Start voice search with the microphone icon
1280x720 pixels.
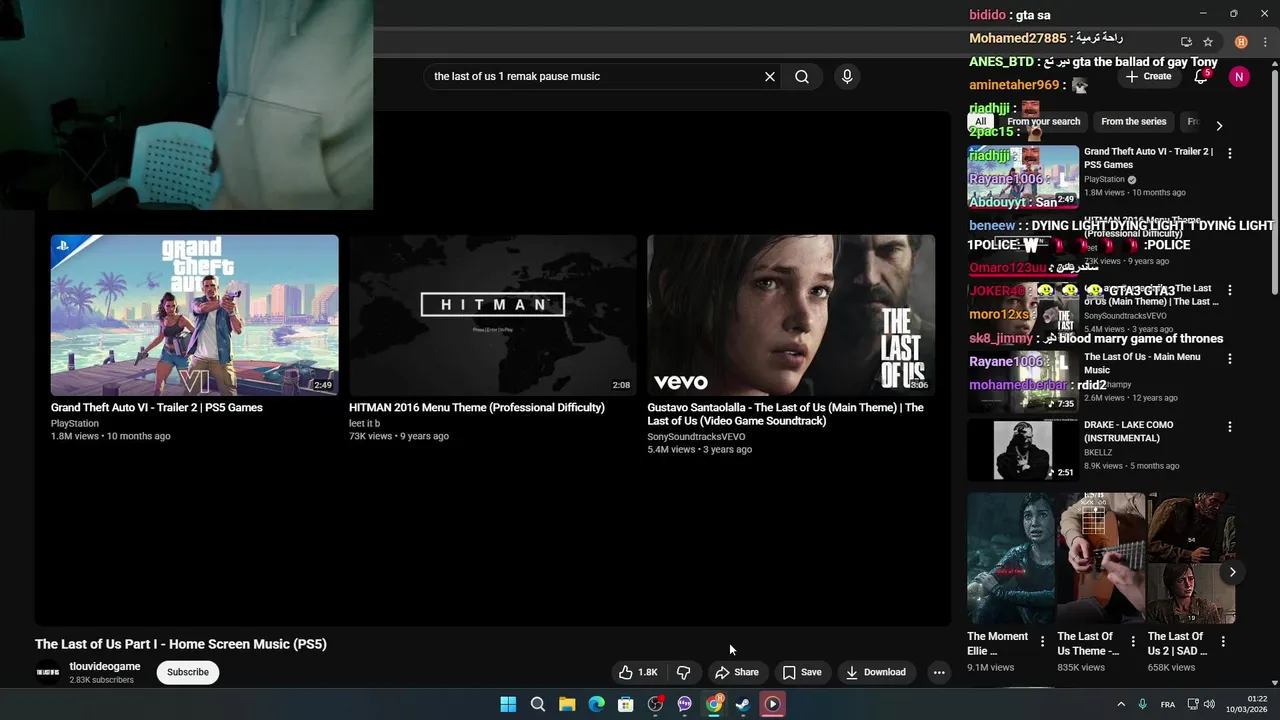click(847, 76)
